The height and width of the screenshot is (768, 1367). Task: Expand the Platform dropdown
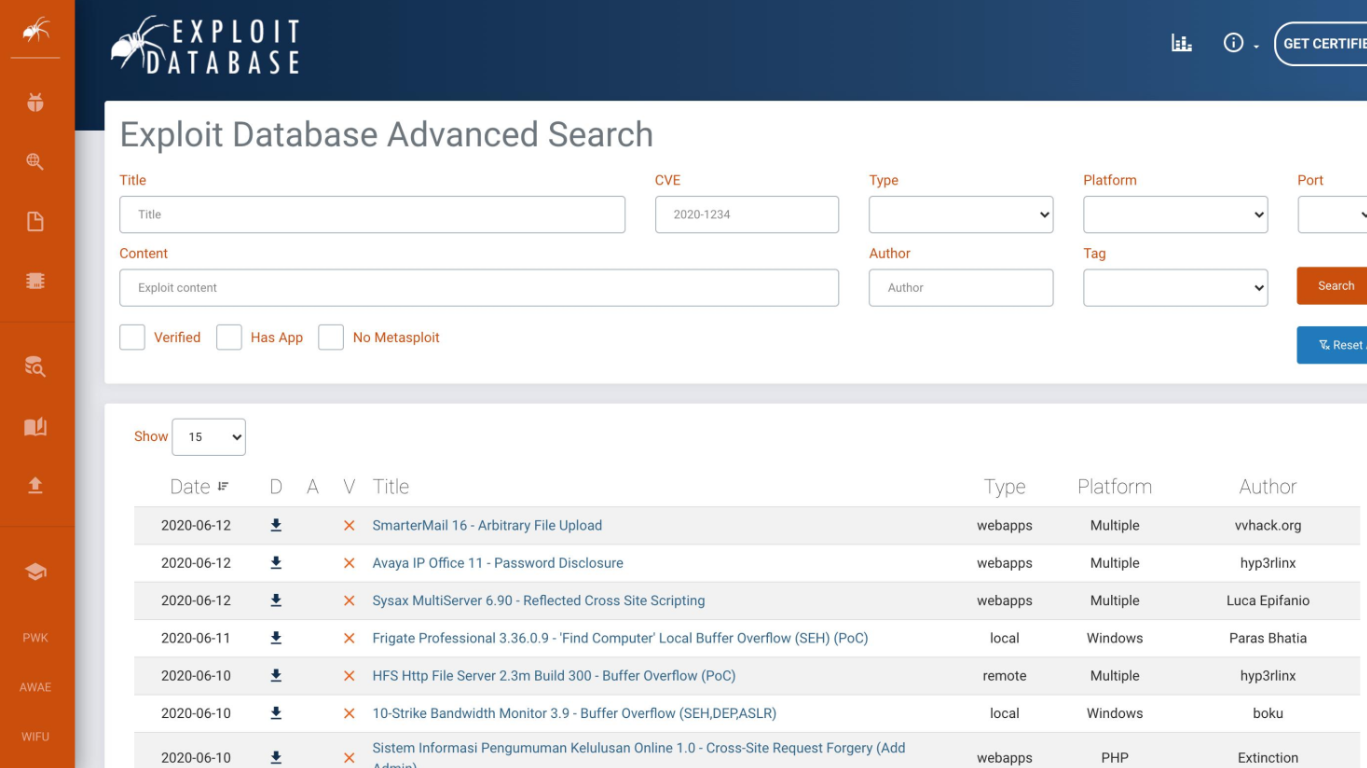(1175, 215)
